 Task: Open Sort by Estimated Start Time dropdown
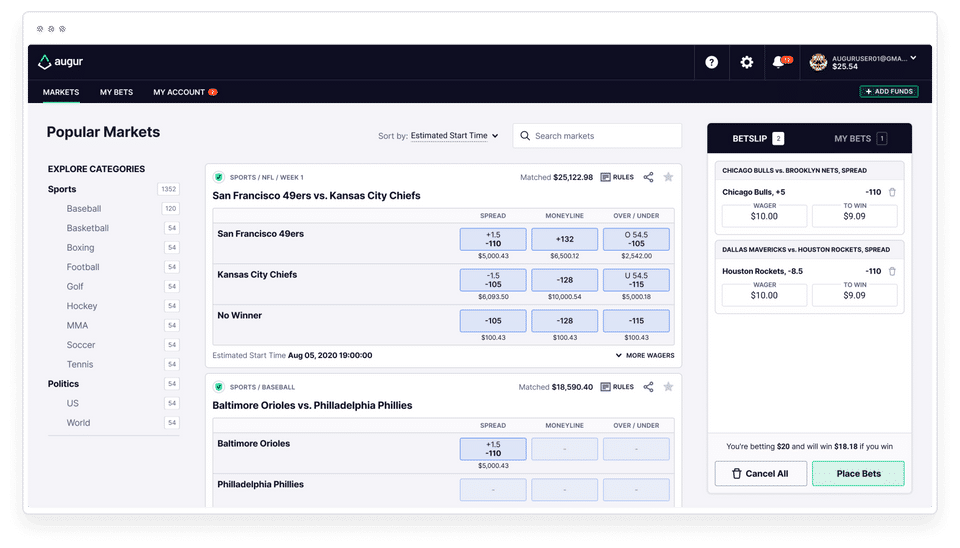pos(454,136)
